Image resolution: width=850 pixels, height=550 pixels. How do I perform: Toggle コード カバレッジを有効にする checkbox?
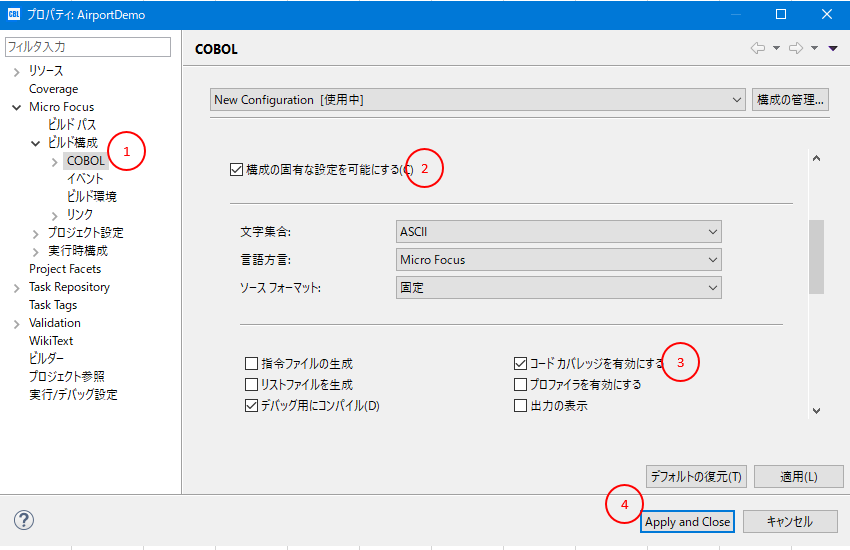(520, 363)
